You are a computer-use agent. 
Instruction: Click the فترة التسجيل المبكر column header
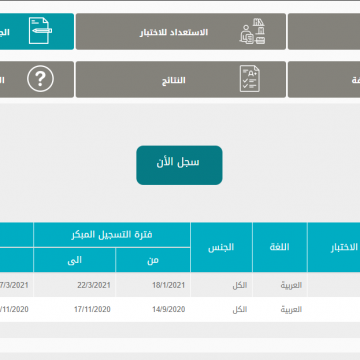click(112, 235)
